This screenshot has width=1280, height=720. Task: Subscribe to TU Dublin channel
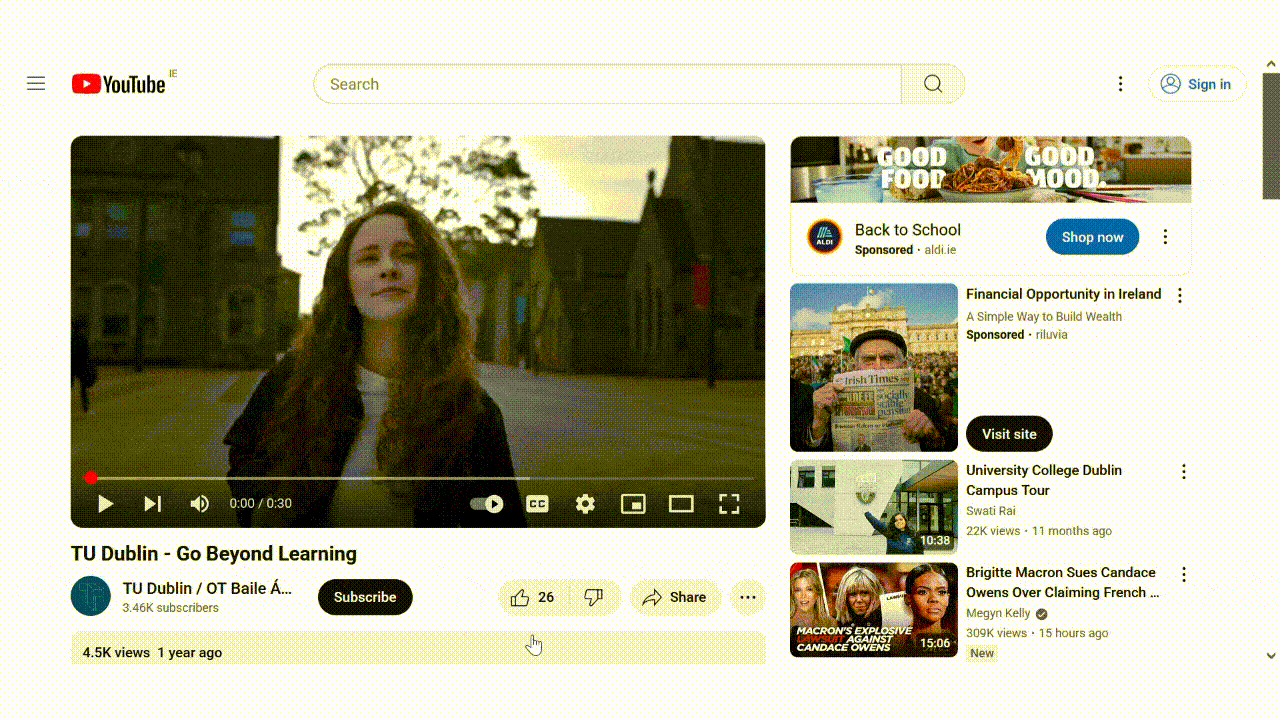click(365, 597)
